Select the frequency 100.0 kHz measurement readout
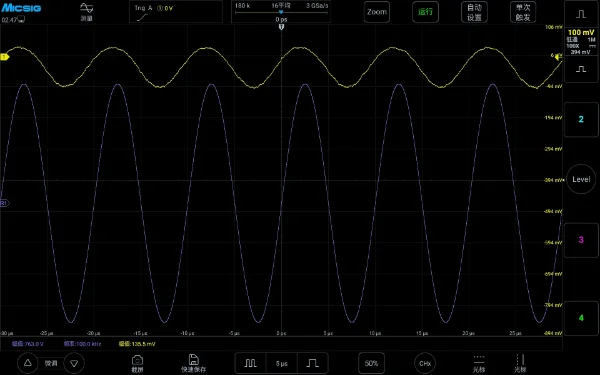This screenshot has height=375, width=600. point(82,344)
